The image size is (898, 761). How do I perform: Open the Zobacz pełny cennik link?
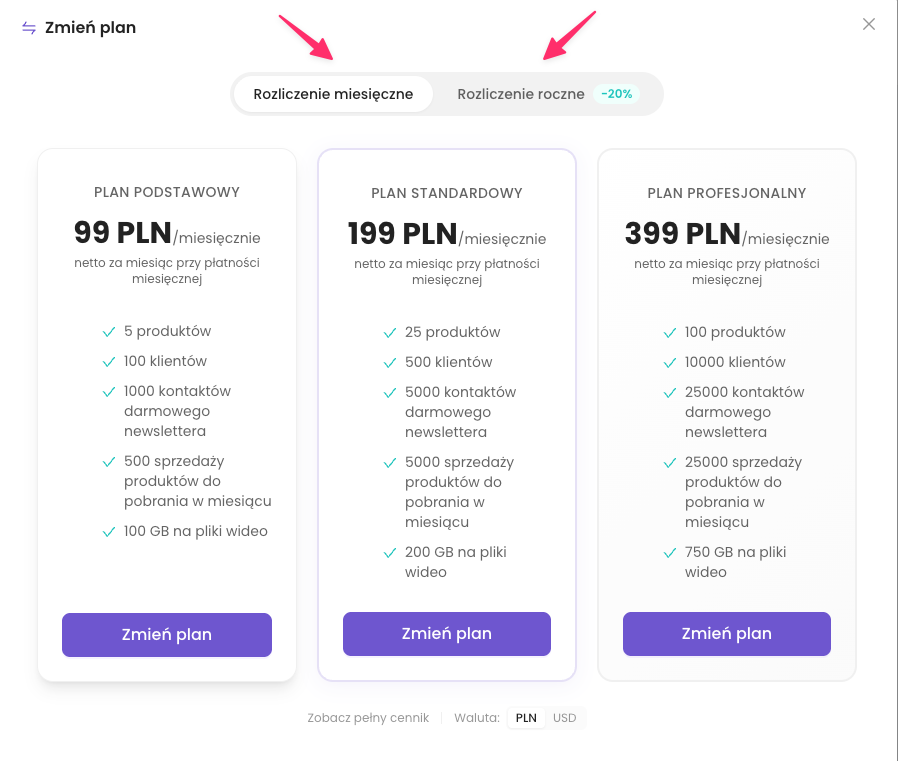point(368,718)
